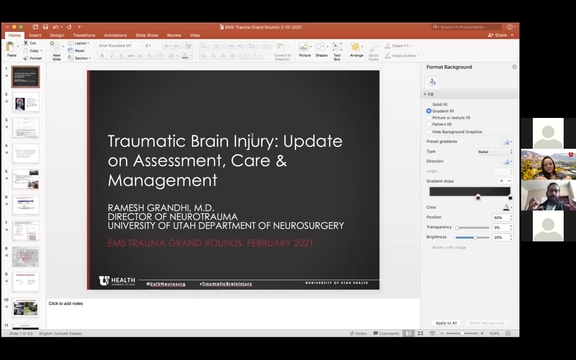Click the Text Box icon
Screen dimensions: 576x360
pyautogui.click(x=337, y=47)
